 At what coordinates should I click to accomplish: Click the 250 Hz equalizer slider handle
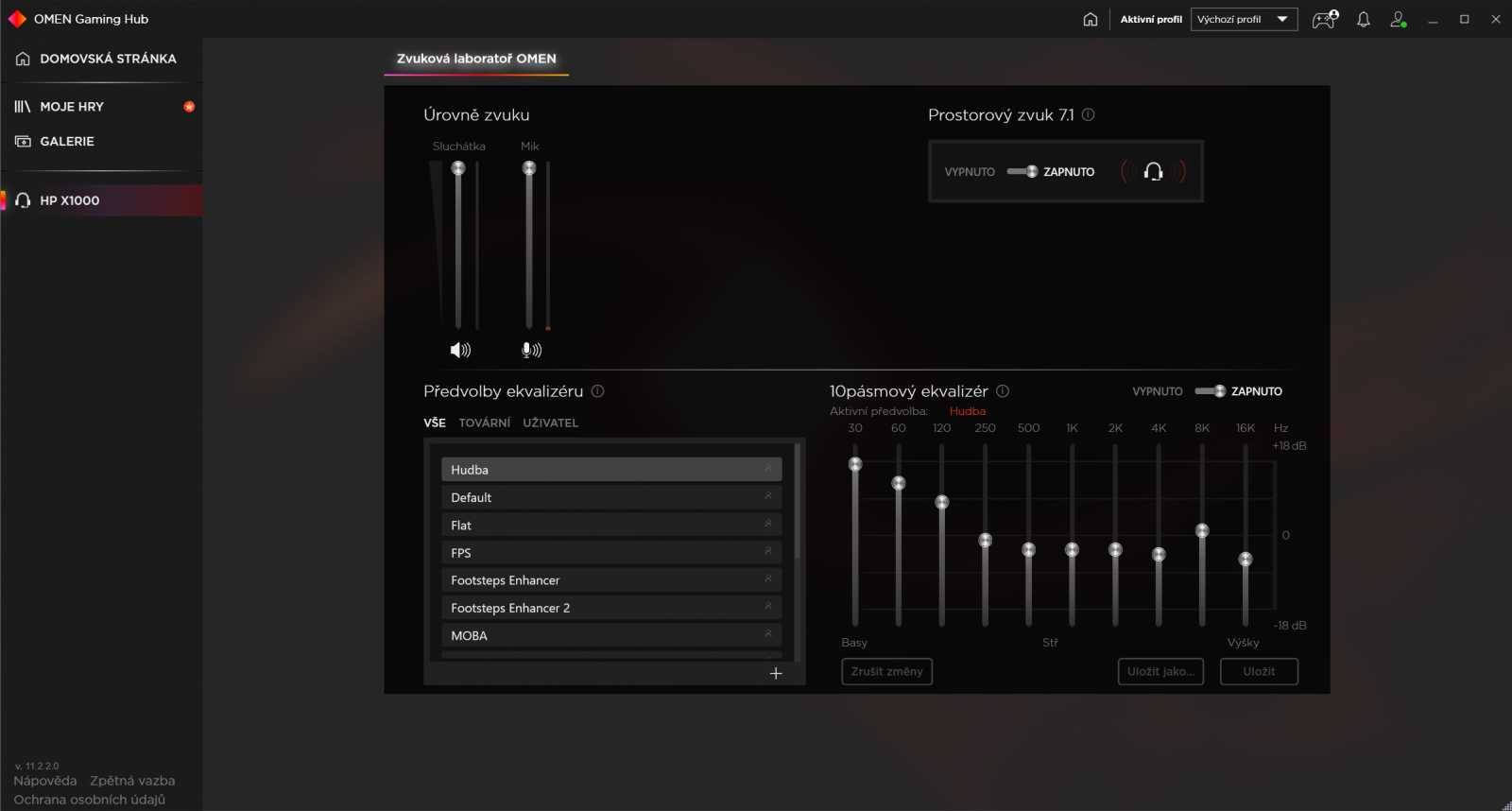click(x=986, y=540)
